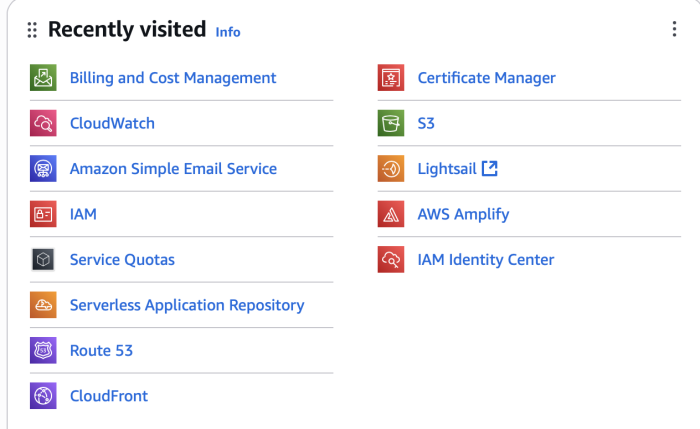The image size is (700, 429).
Task: Open the Service Quotas link
Action: tap(122, 260)
